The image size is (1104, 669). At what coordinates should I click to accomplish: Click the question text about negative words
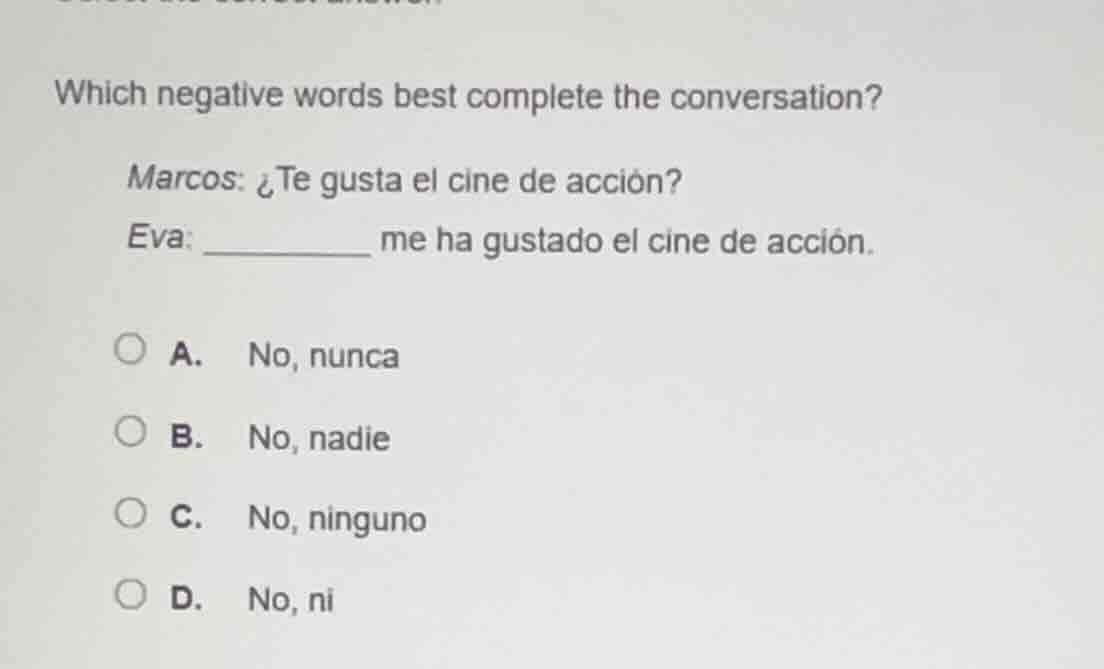467,97
